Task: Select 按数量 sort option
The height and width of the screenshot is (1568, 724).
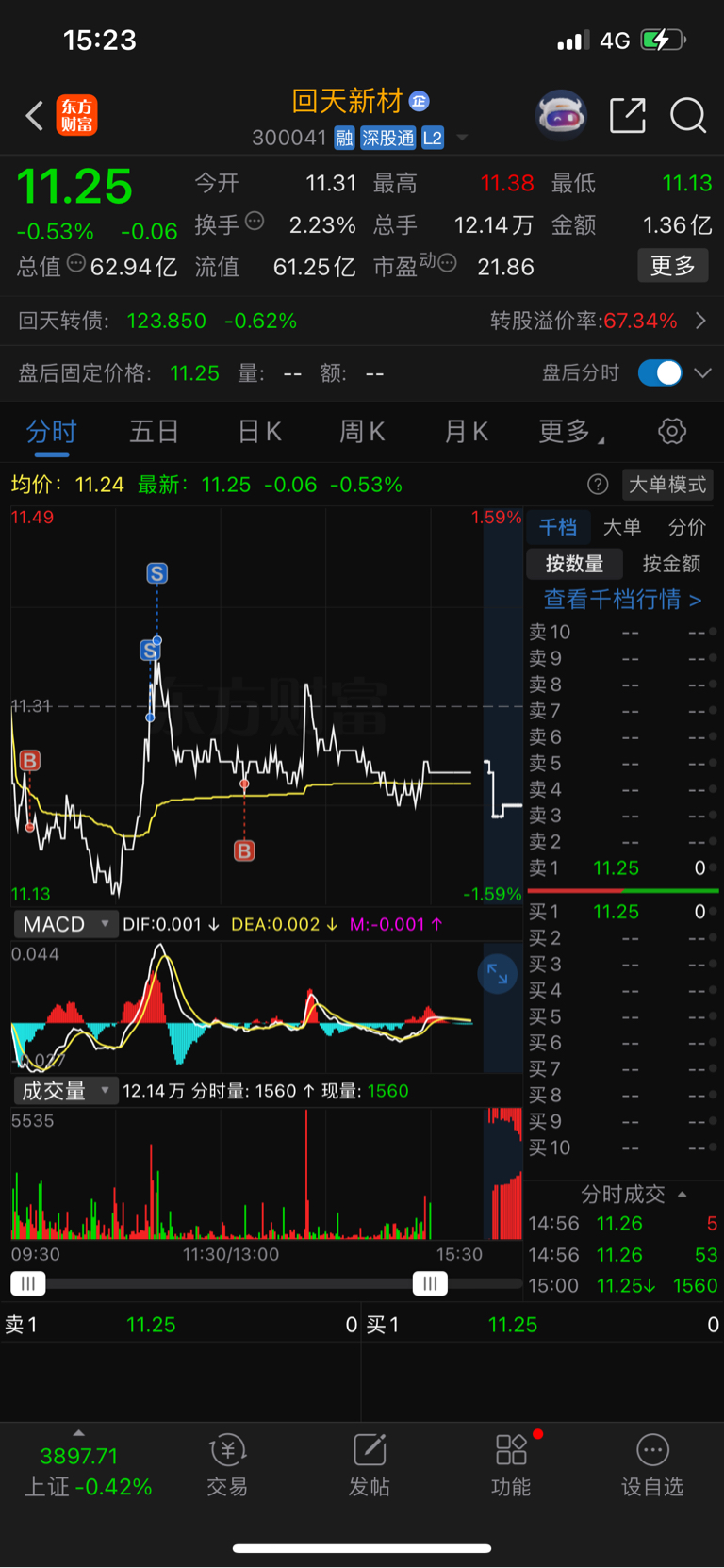Action: pyautogui.click(x=574, y=564)
